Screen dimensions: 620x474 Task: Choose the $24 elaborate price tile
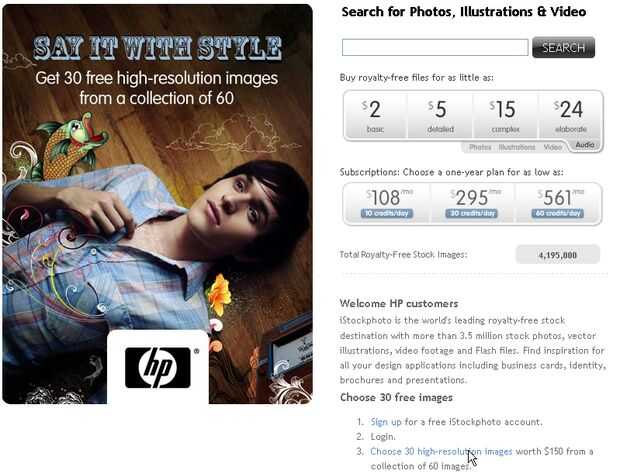click(570, 115)
